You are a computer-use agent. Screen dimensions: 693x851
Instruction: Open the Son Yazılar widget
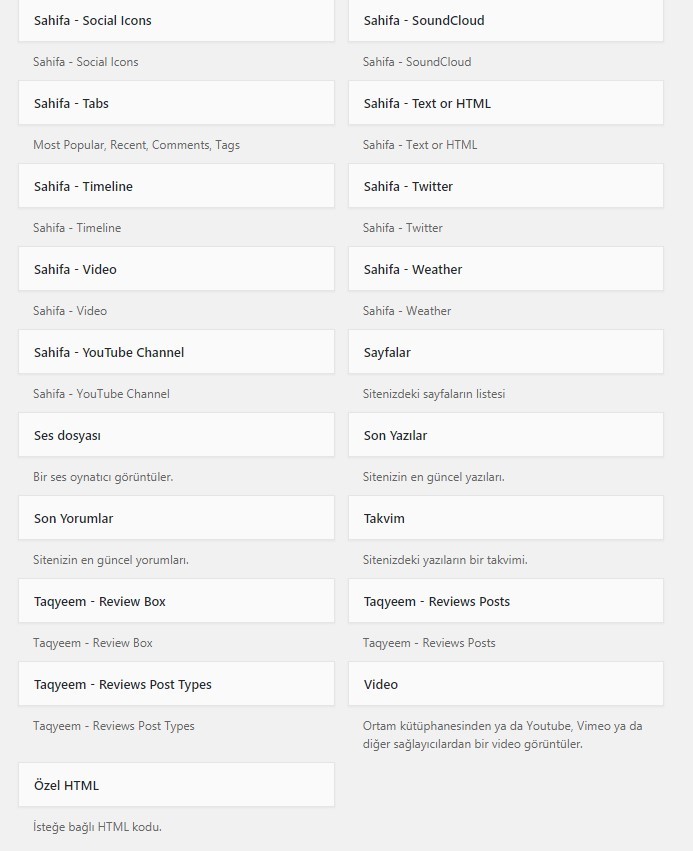point(506,435)
